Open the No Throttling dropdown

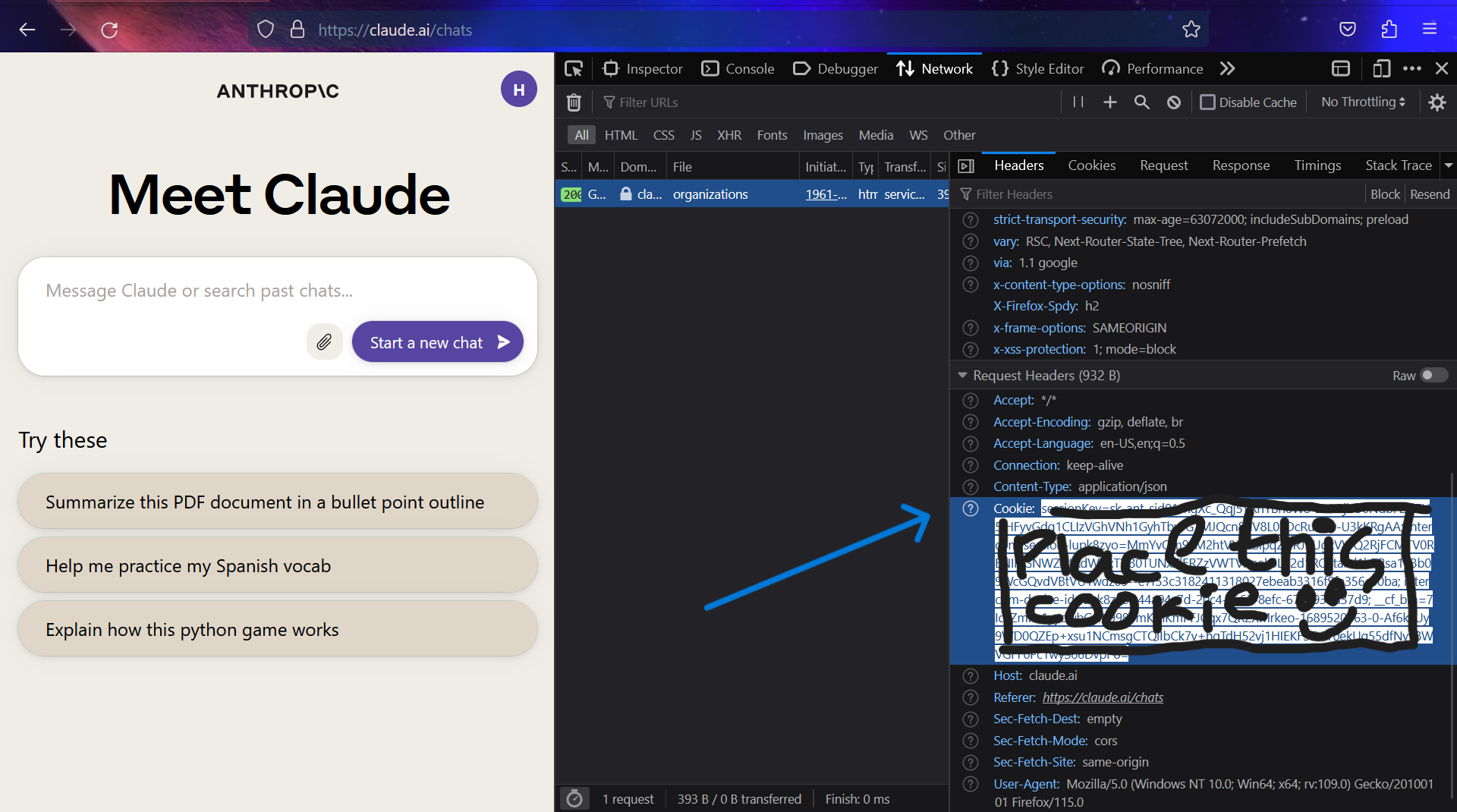coord(1361,102)
